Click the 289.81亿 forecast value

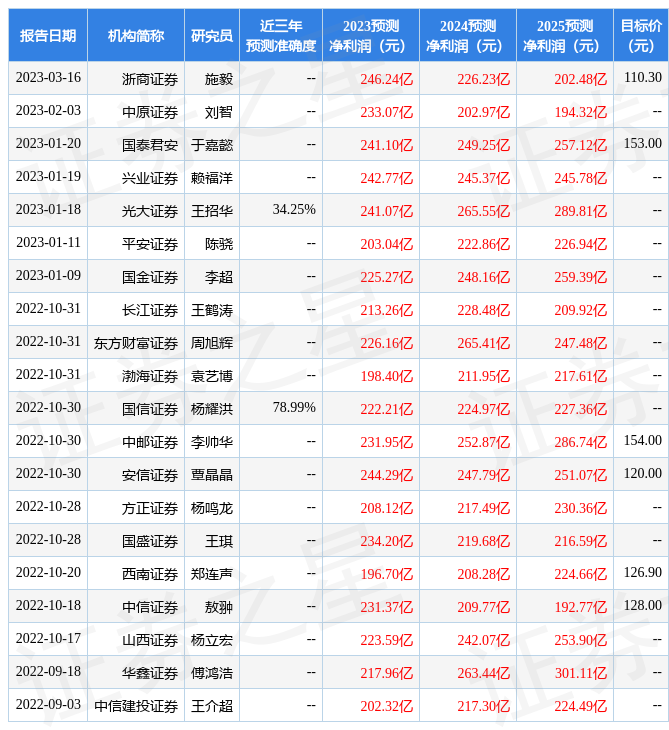click(581, 211)
